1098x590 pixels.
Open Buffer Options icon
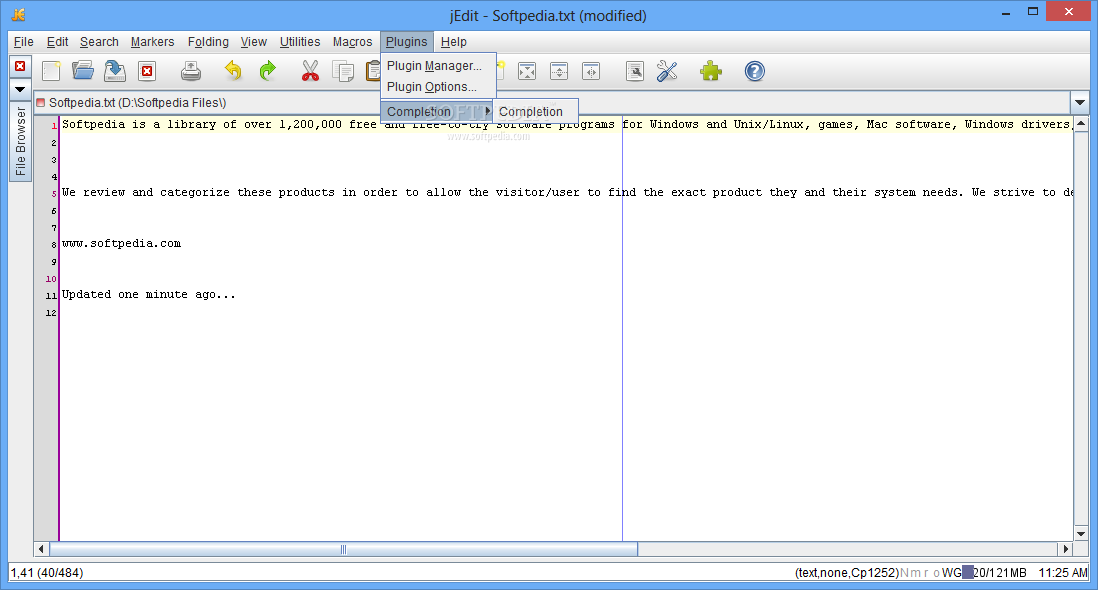[x=634, y=71]
